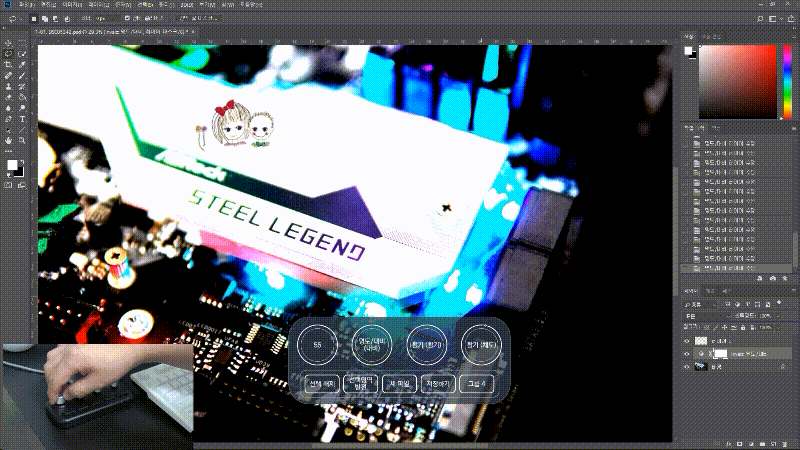Viewport: 800px width, 450px height.
Task: Toggle lock all padlock in Layers panel
Action: (x=743, y=328)
